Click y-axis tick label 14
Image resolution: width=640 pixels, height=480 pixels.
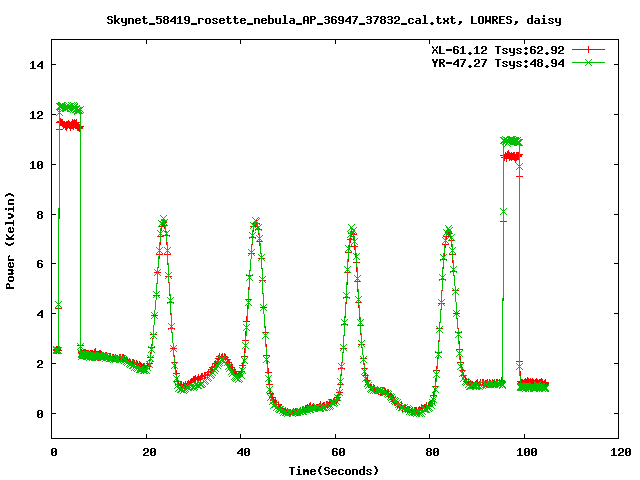(36, 65)
